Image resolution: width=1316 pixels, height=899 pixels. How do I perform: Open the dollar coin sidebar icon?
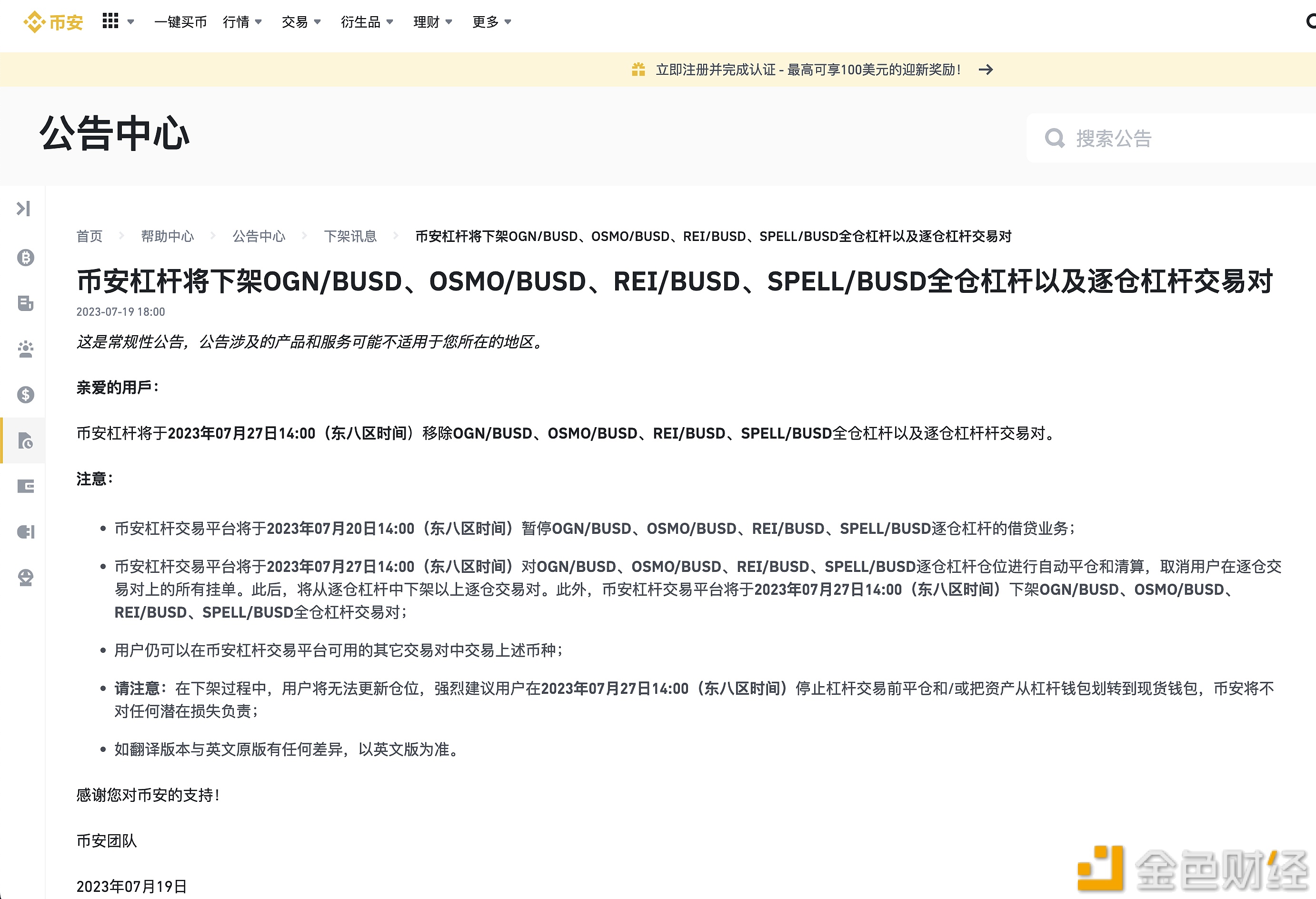[x=26, y=394]
